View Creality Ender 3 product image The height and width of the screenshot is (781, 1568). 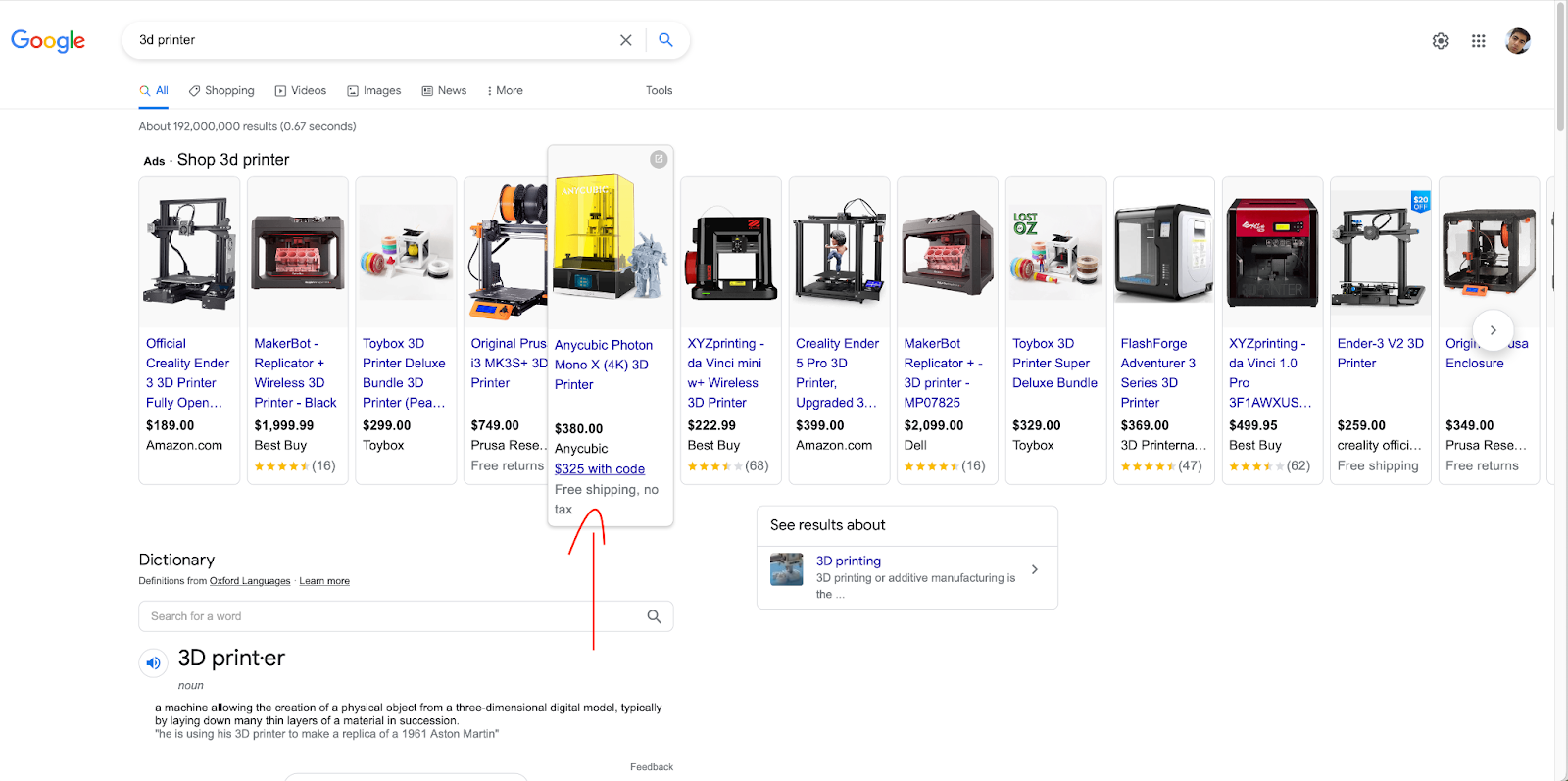click(x=189, y=253)
